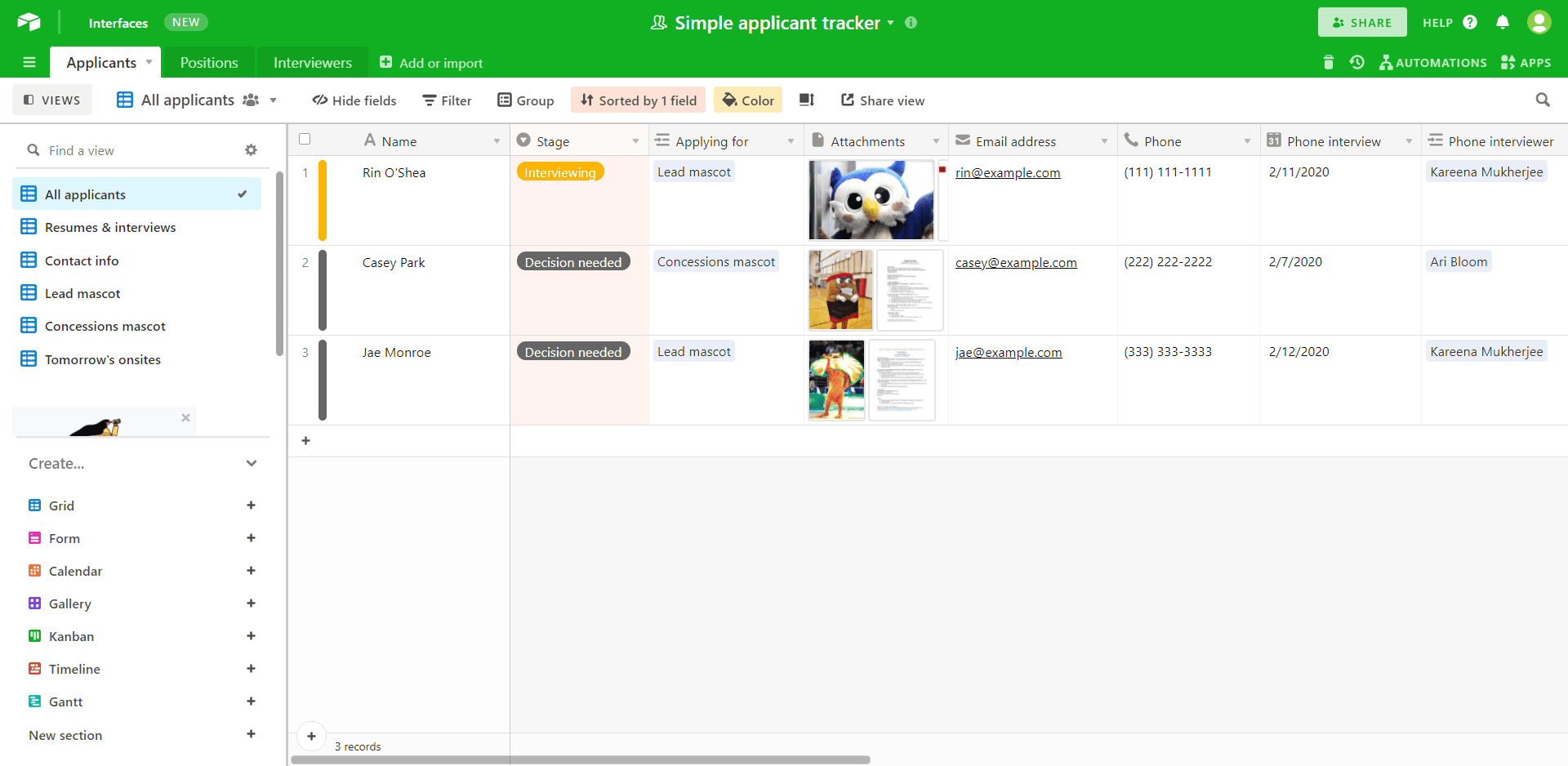
Task: Open the base snapshot history icon
Action: [1356, 62]
